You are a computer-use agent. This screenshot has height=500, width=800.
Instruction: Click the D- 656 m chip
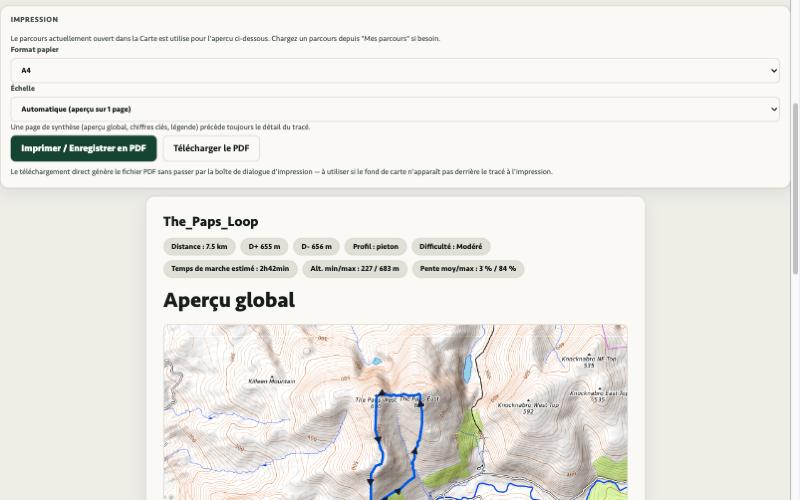[316, 246]
